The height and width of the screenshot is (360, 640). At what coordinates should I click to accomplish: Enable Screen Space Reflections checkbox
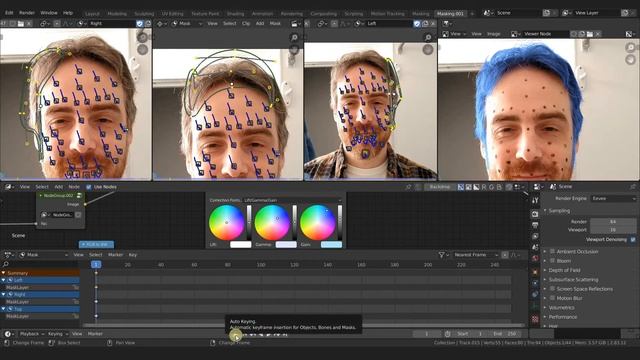(x=552, y=289)
